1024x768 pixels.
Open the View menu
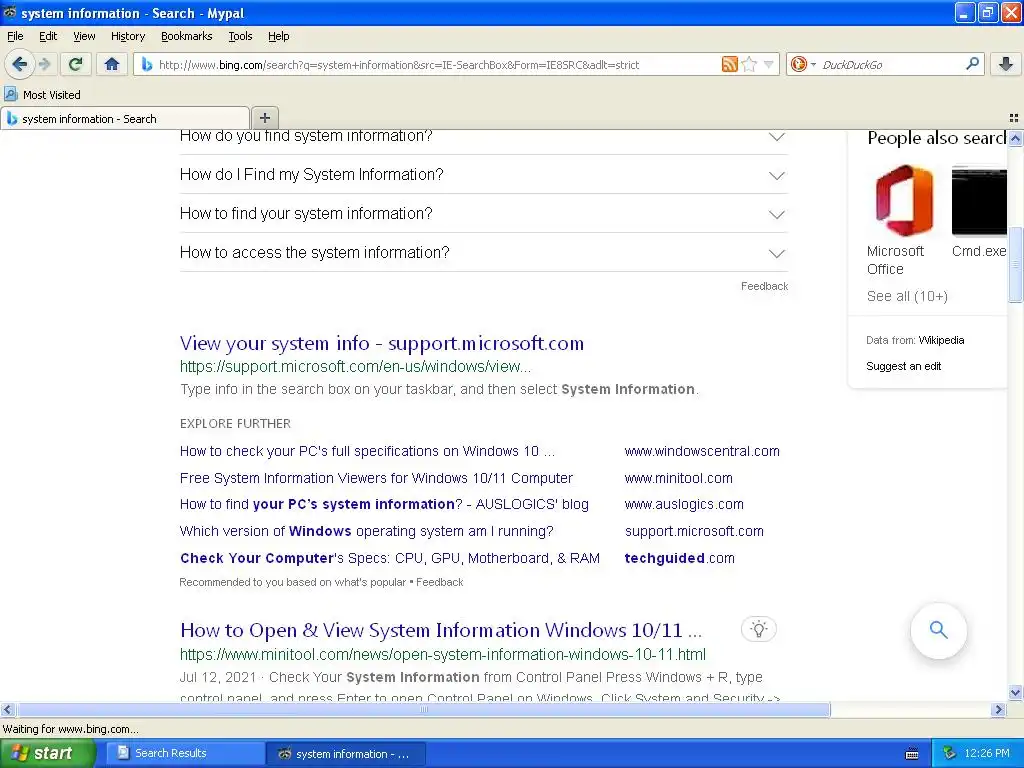[84, 37]
